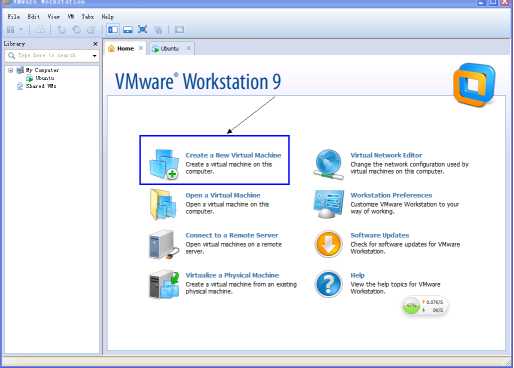Click the Software Updates download icon

point(328,244)
